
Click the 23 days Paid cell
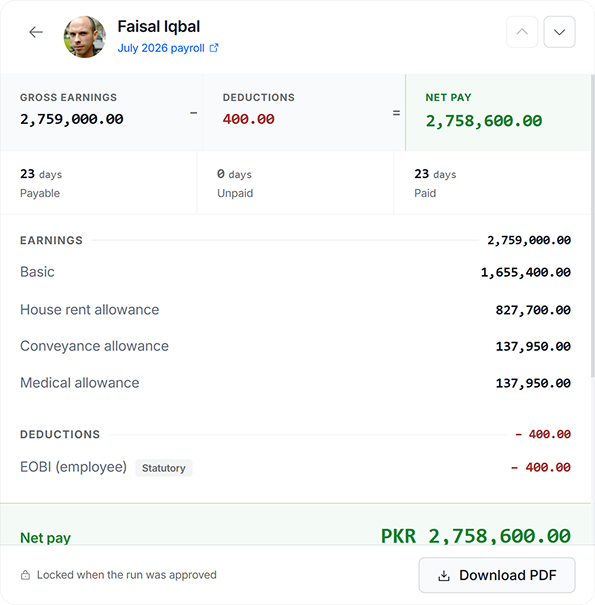(x=492, y=183)
